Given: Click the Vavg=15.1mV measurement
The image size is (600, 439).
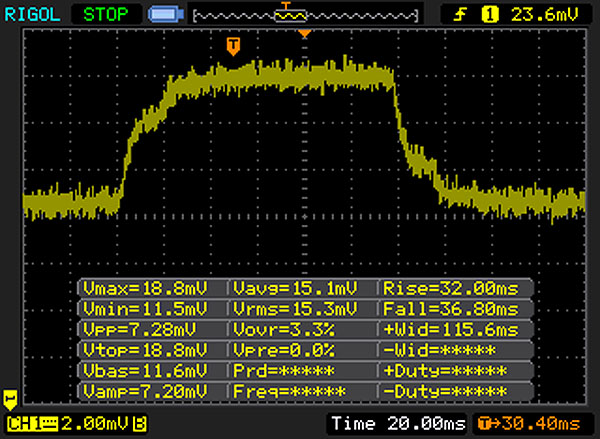Looking at the screenshot, I should tap(295, 288).
